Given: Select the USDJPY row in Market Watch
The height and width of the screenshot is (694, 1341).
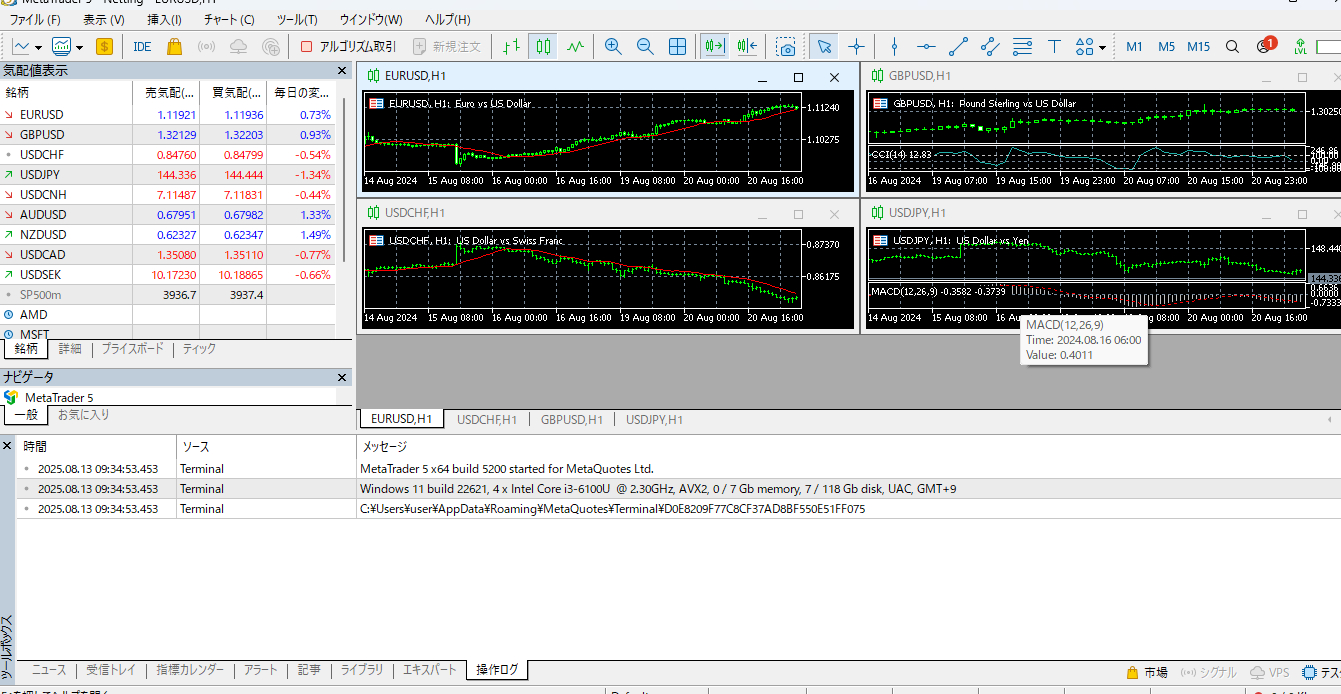Looking at the screenshot, I should [42, 174].
